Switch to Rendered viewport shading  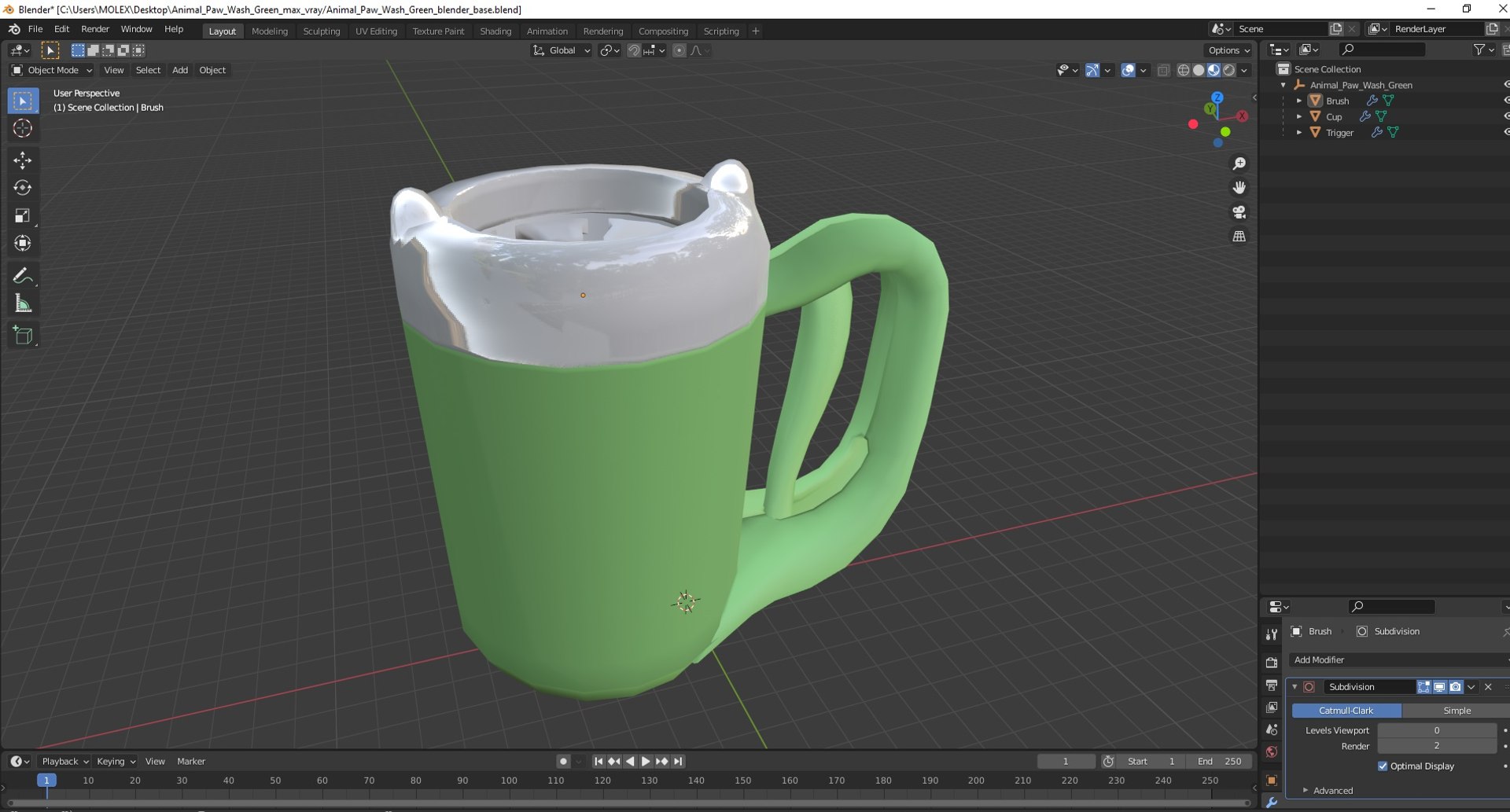click(x=1228, y=70)
